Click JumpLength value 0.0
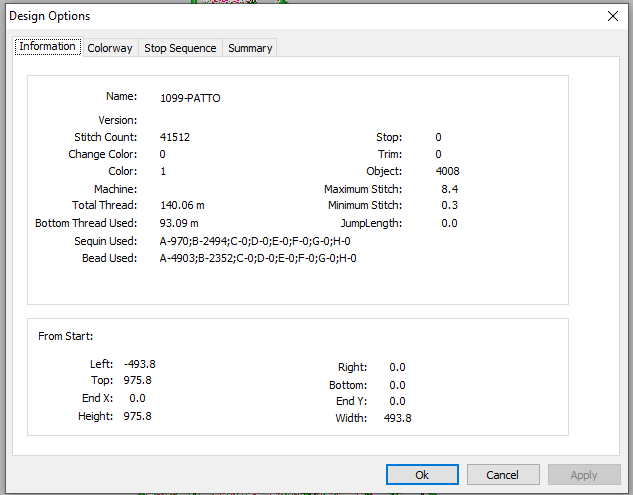The image size is (633, 495). (x=449, y=223)
